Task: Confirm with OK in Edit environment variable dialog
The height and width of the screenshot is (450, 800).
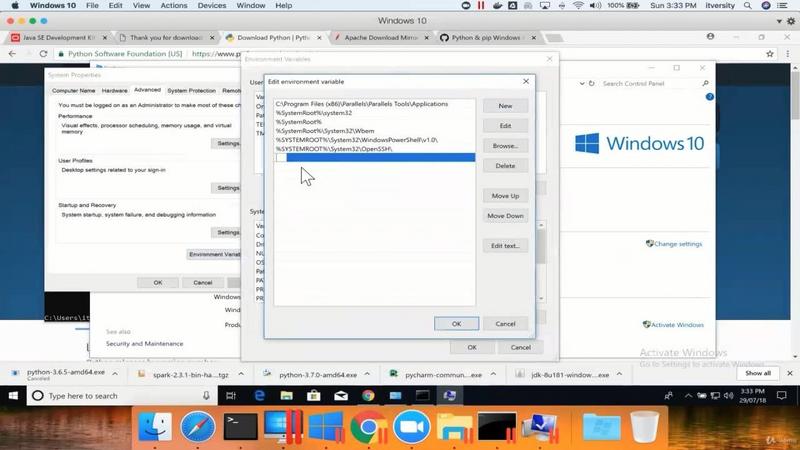Action: click(456, 323)
